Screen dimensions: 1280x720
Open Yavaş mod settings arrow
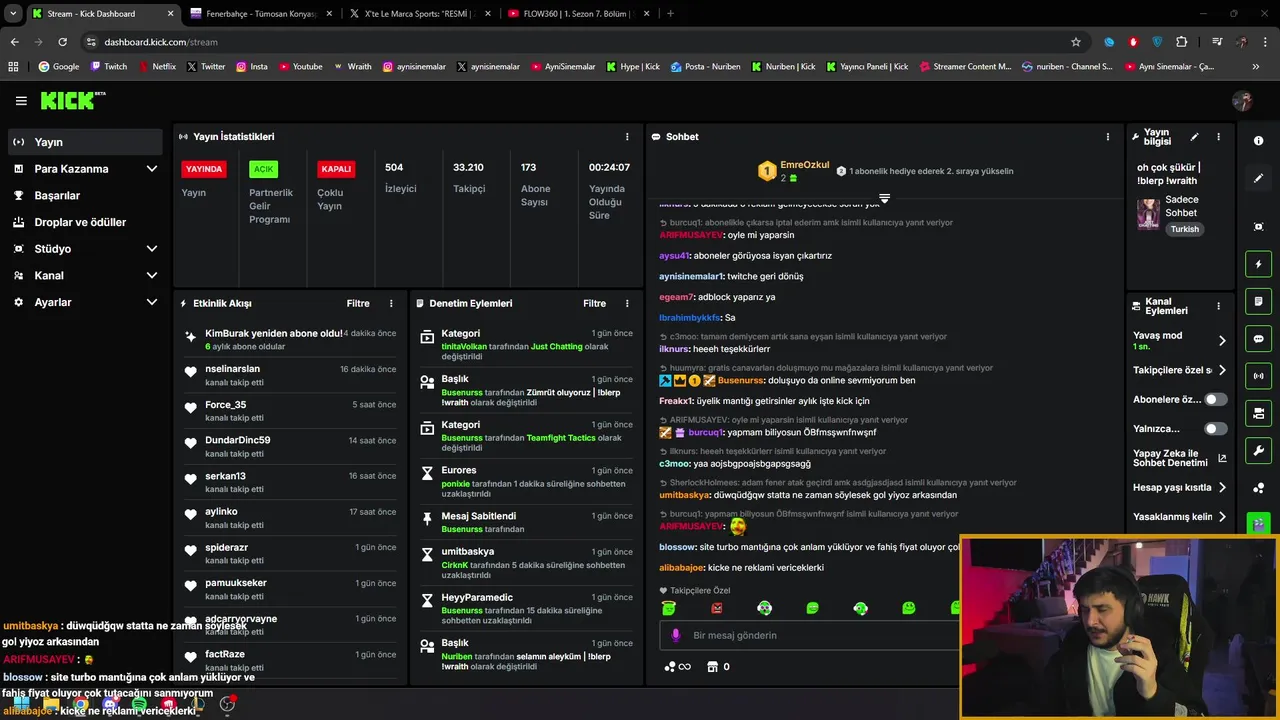click(1222, 341)
